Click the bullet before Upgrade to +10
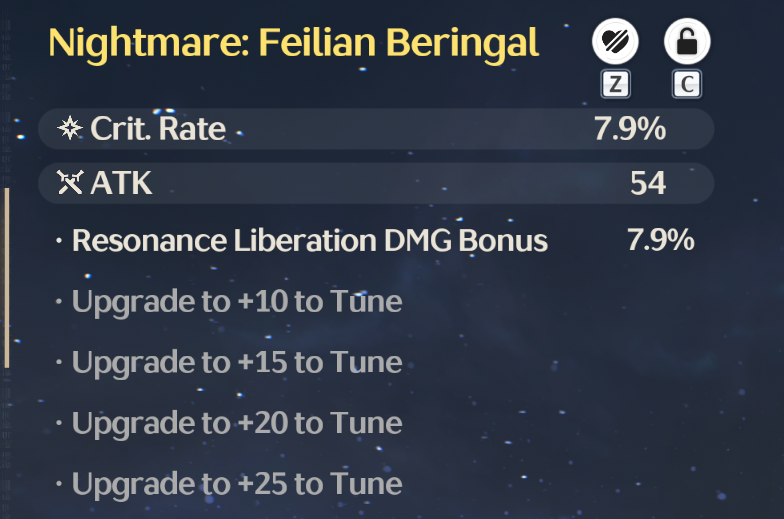The height and width of the screenshot is (519, 784). [59, 302]
